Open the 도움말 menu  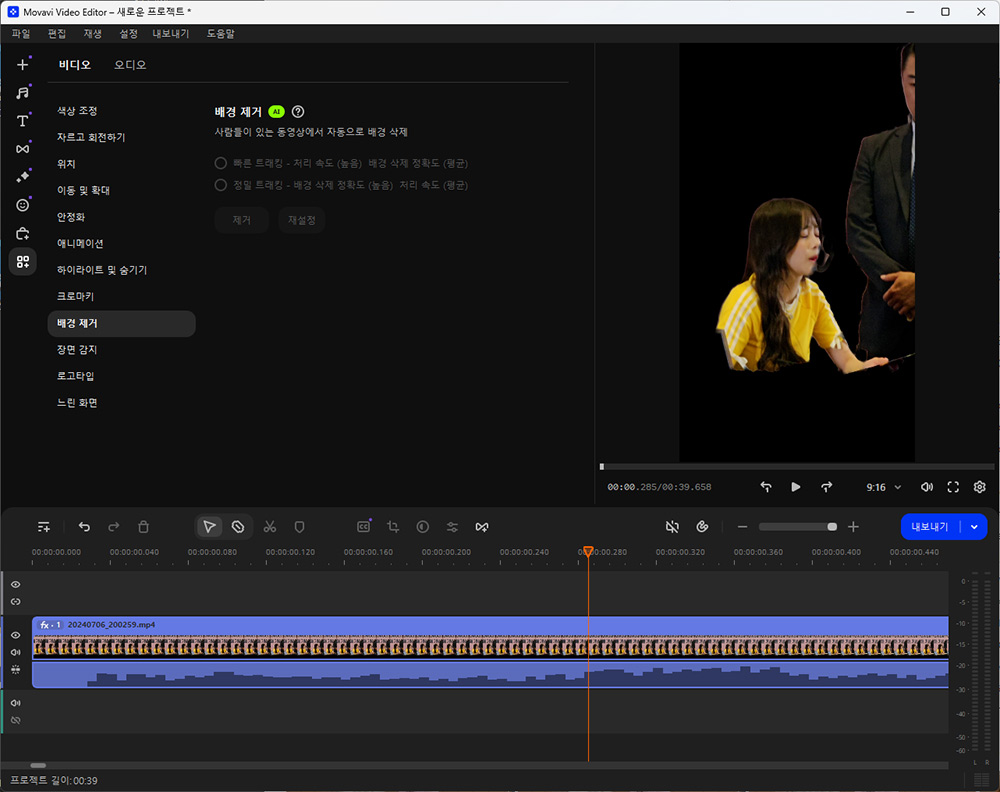coord(221,34)
